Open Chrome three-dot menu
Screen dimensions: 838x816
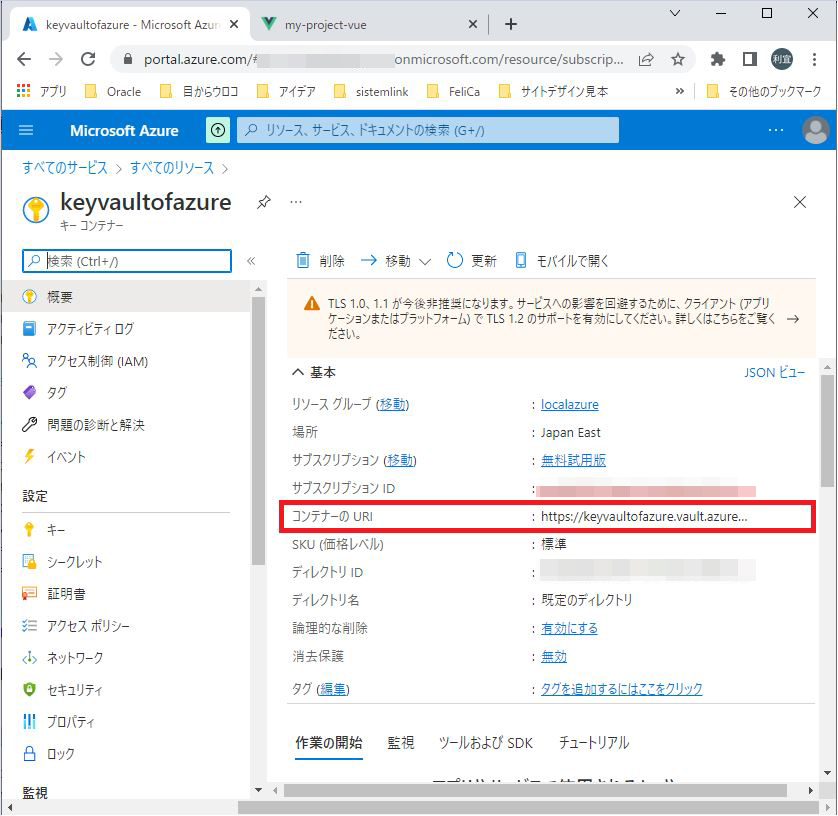click(x=814, y=59)
